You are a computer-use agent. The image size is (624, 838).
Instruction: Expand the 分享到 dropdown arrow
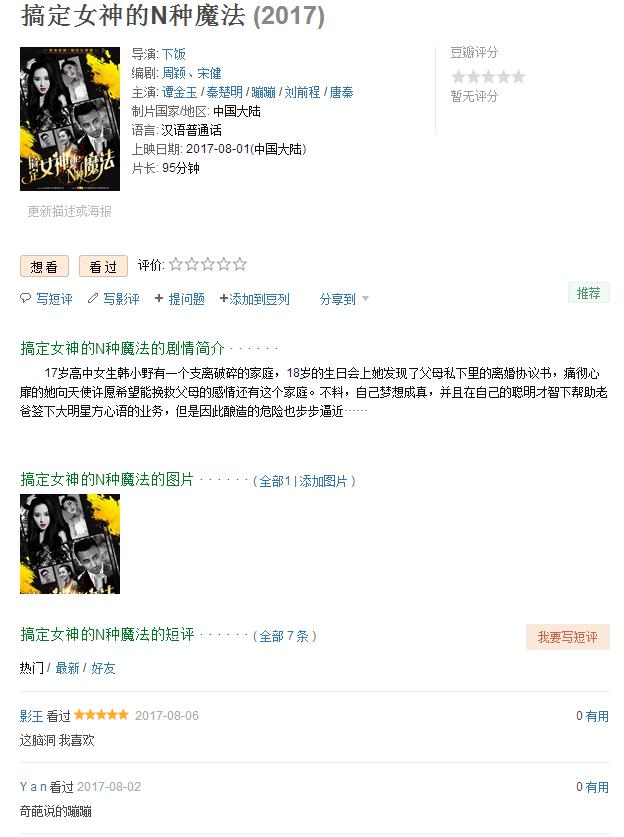(x=365, y=299)
